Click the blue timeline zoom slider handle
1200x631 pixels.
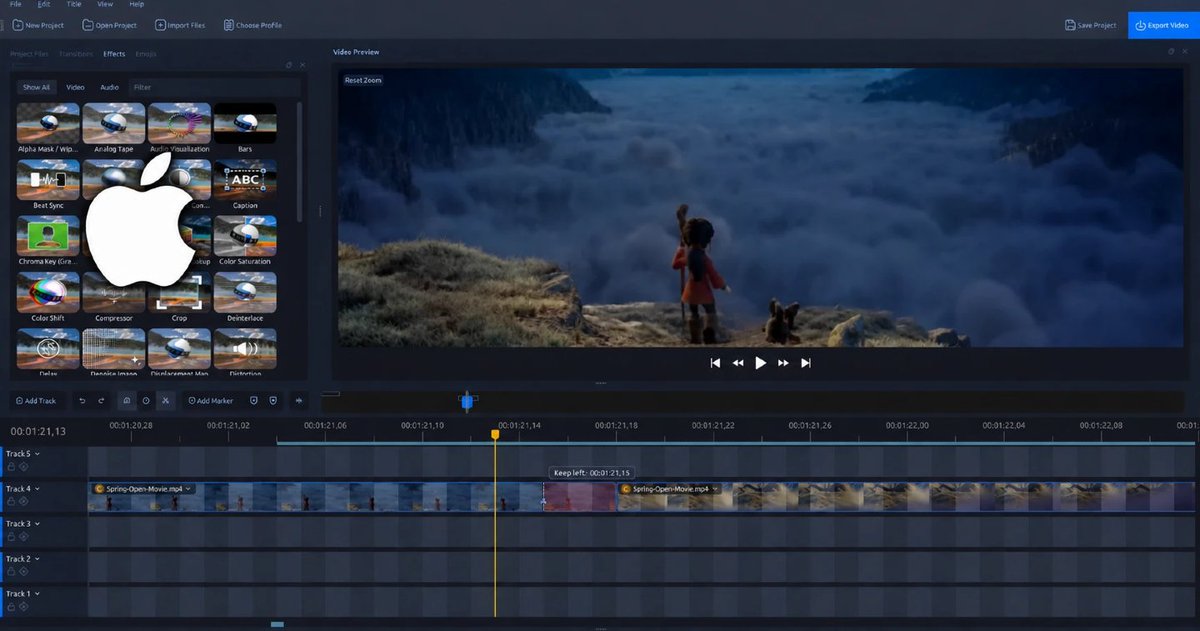coord(467,401)
